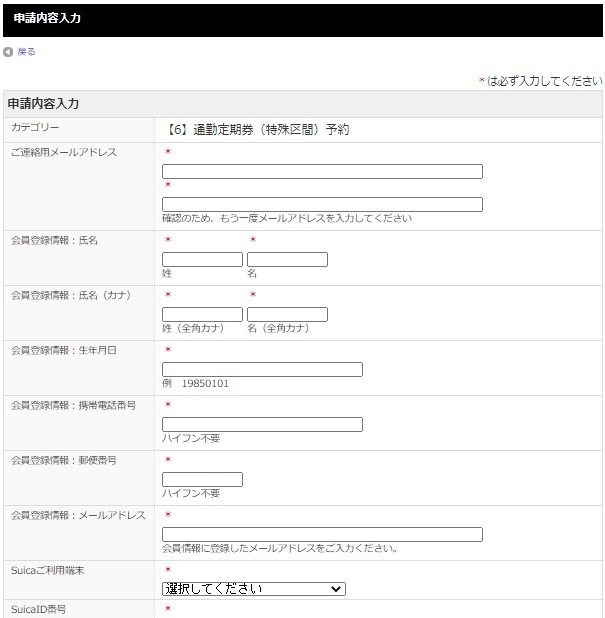Click the back arrow icon beside 戻る
The width and height of the screenshot is (605, 618).
(8, 52)
